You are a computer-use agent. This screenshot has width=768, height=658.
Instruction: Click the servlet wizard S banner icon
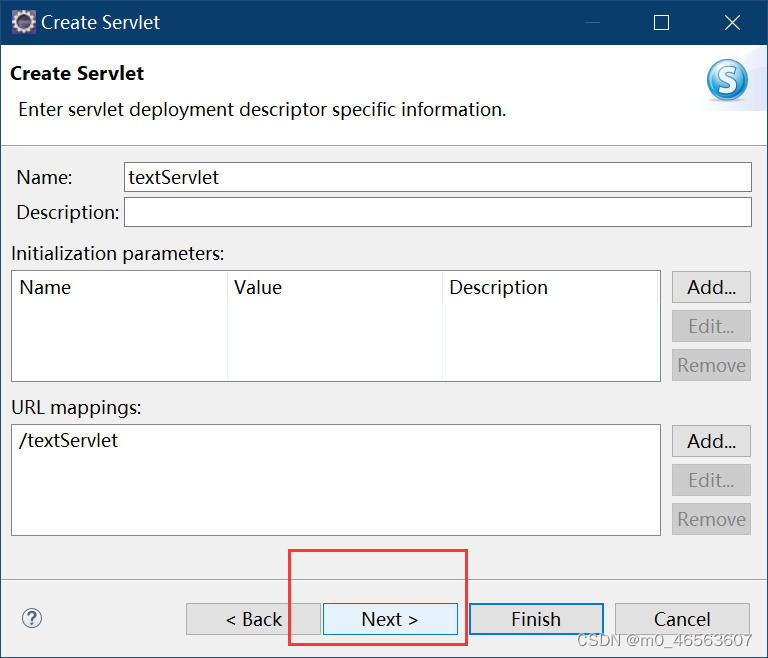tap(727, 80)
